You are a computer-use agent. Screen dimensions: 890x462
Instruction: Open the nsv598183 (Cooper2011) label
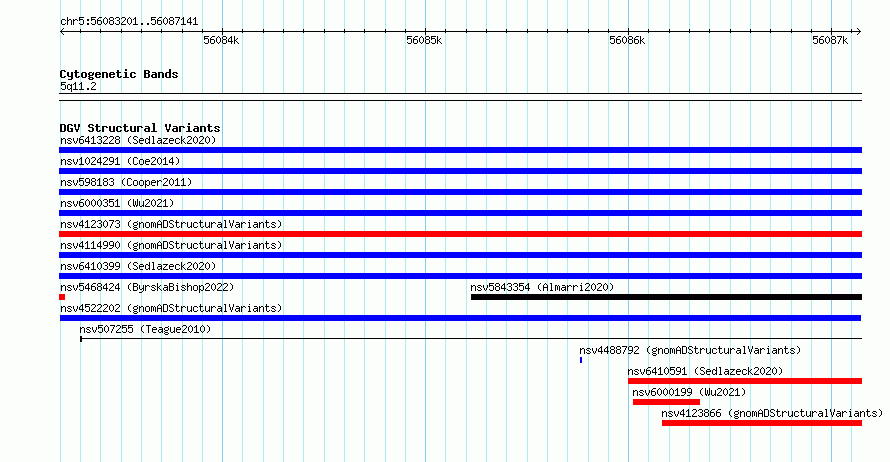coord(126,182)
